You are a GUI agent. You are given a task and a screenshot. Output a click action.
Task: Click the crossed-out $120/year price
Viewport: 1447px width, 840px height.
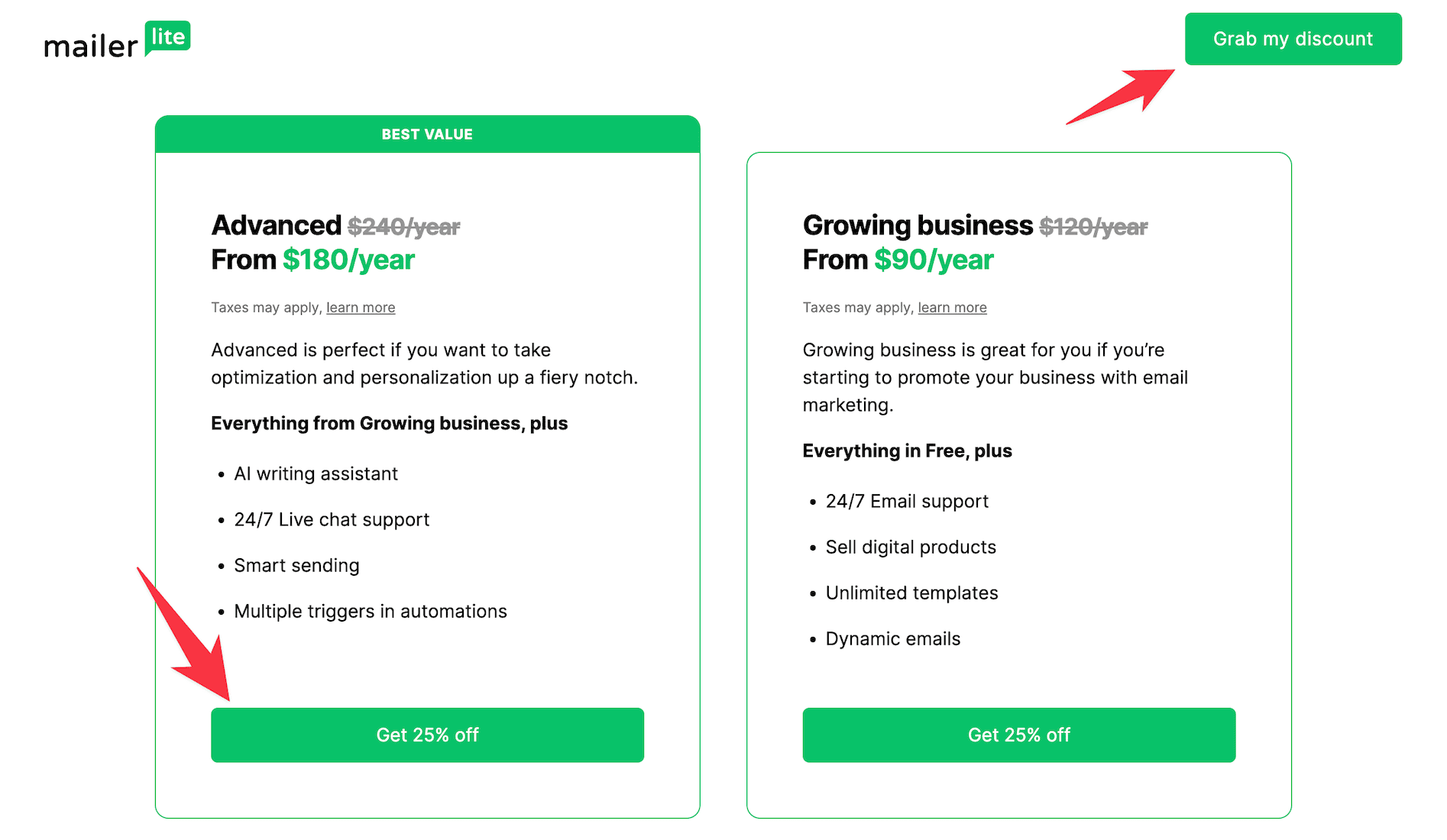pyautogui.click(x=1093, y=227)
